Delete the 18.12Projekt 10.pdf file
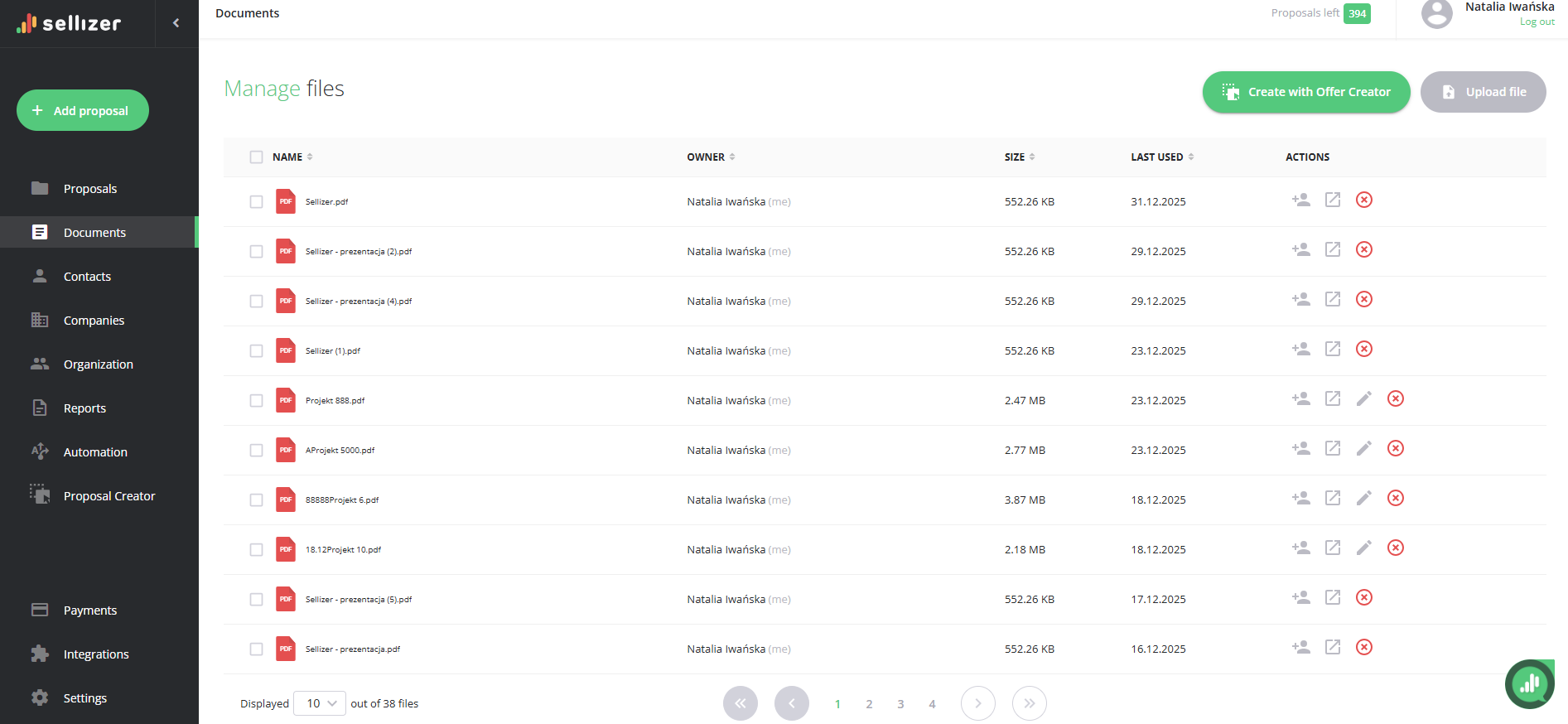Viewport: 1568px width, 724px height. click(x=1395, y=548)
